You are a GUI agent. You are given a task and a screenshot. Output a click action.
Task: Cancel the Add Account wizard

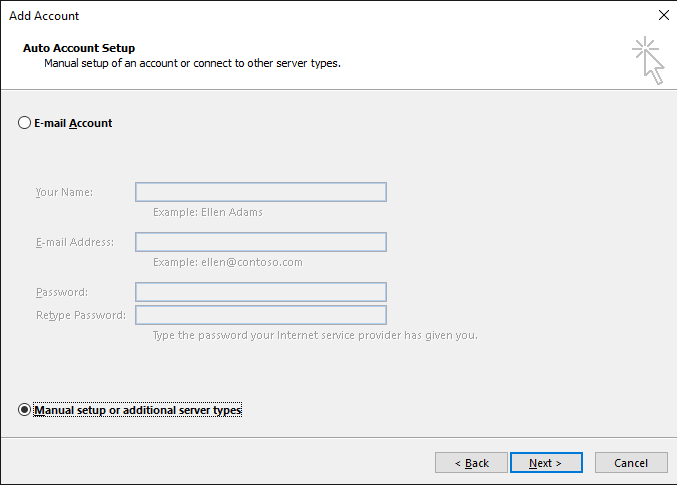tap(631, 463)
